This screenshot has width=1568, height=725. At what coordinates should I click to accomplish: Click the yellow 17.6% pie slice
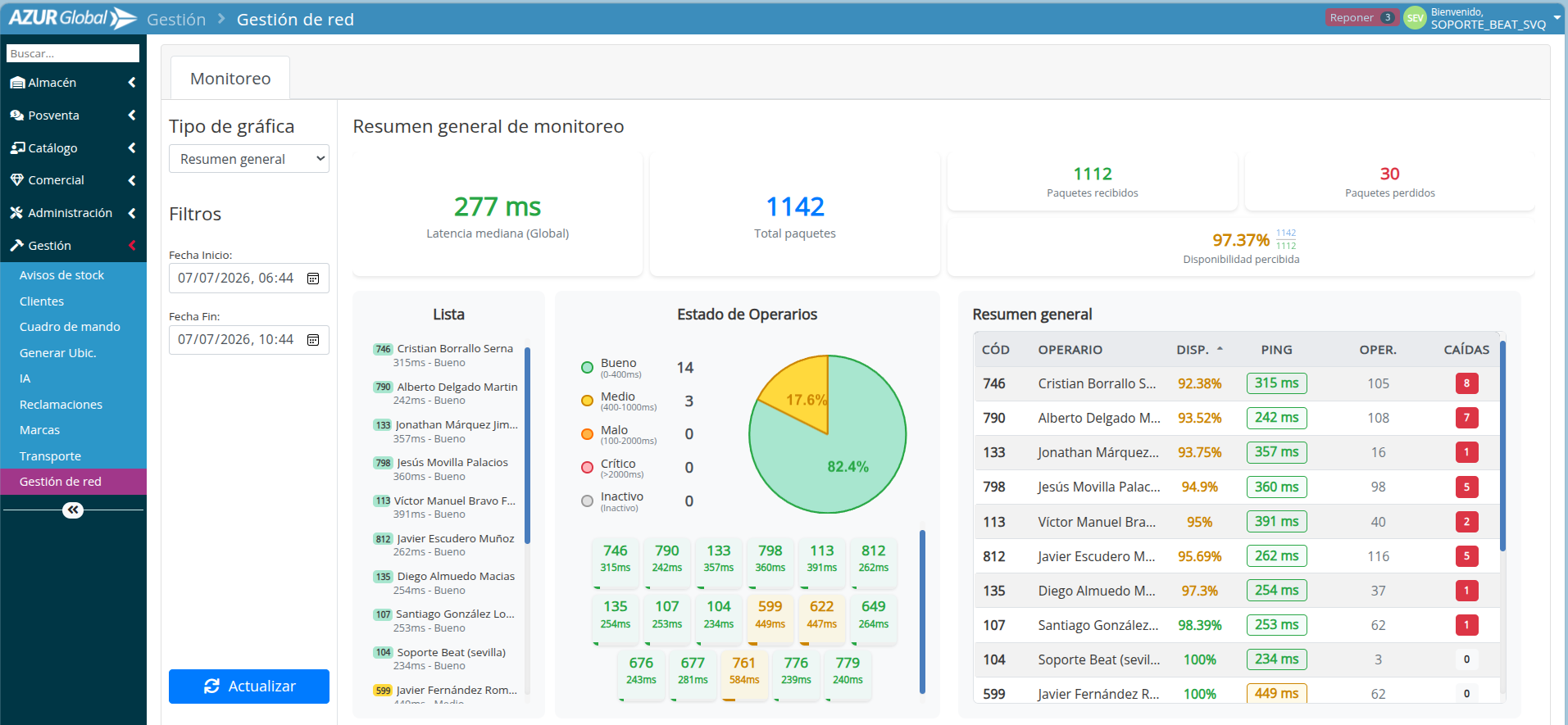click(799, 393)
